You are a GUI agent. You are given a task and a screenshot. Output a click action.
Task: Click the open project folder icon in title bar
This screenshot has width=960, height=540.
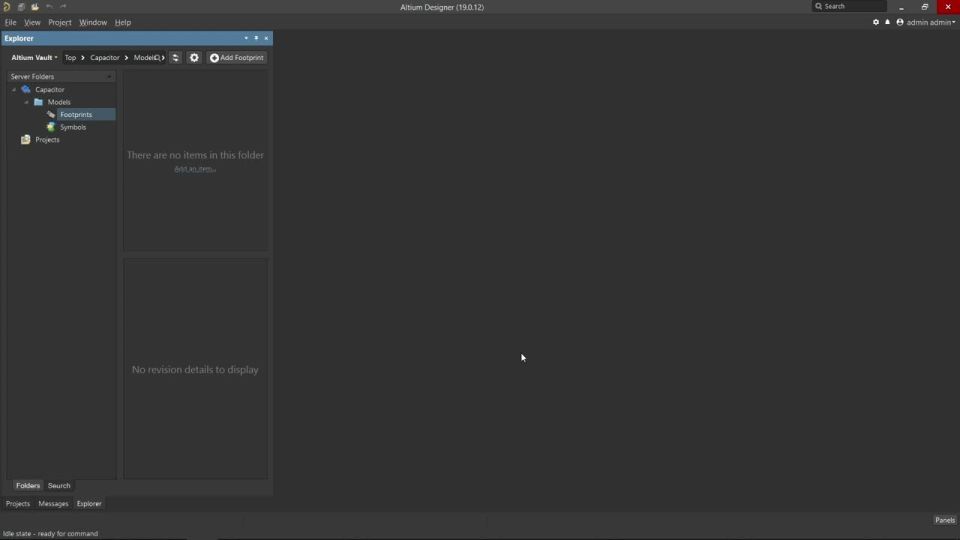35,7
